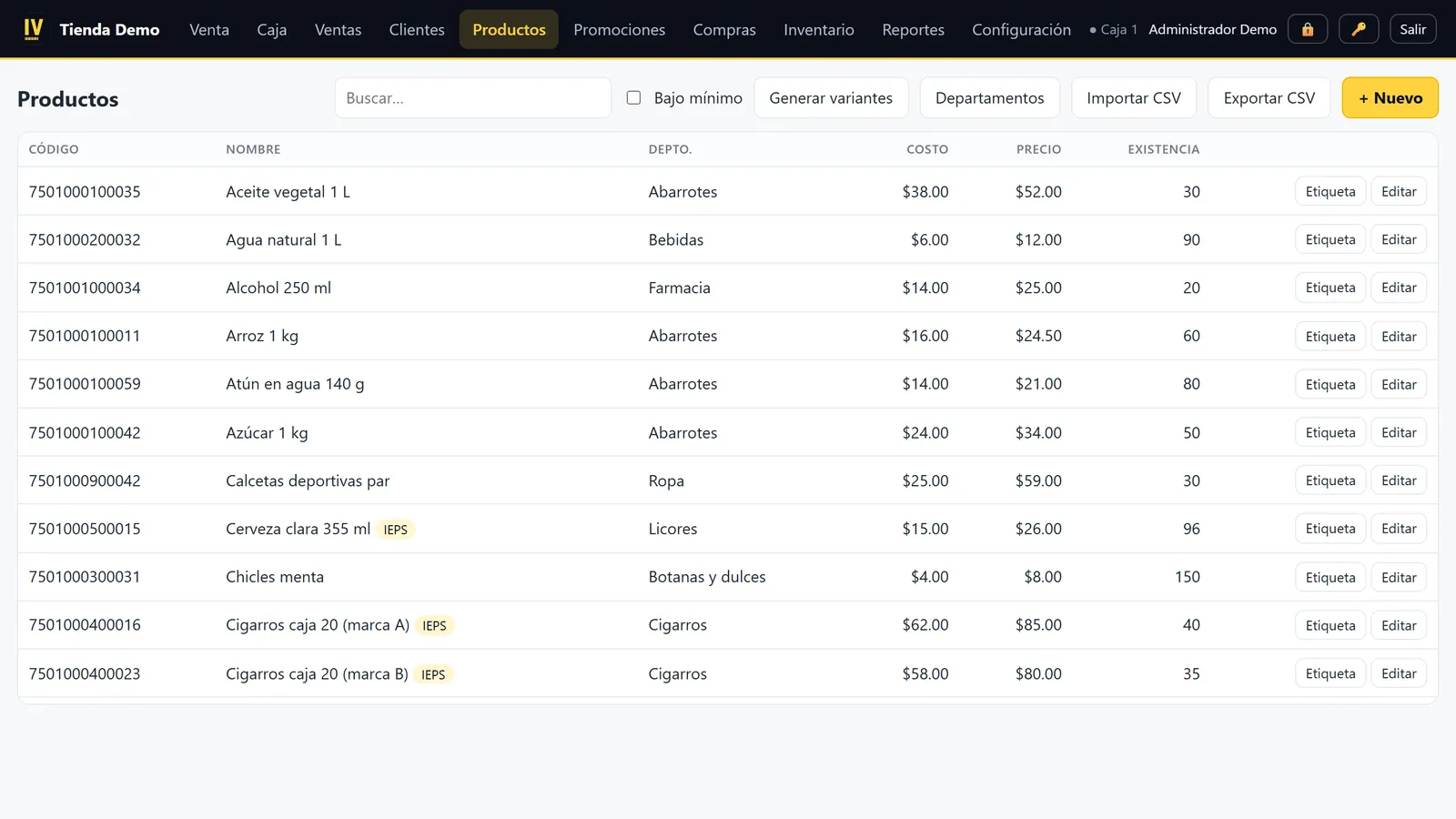
Task: Focus the Buscar search field
Action: click(x=473, y=97)
